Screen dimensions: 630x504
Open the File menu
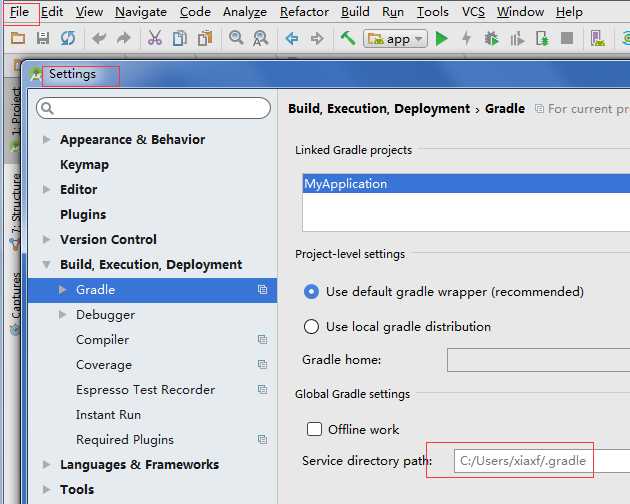coord(19,12)
